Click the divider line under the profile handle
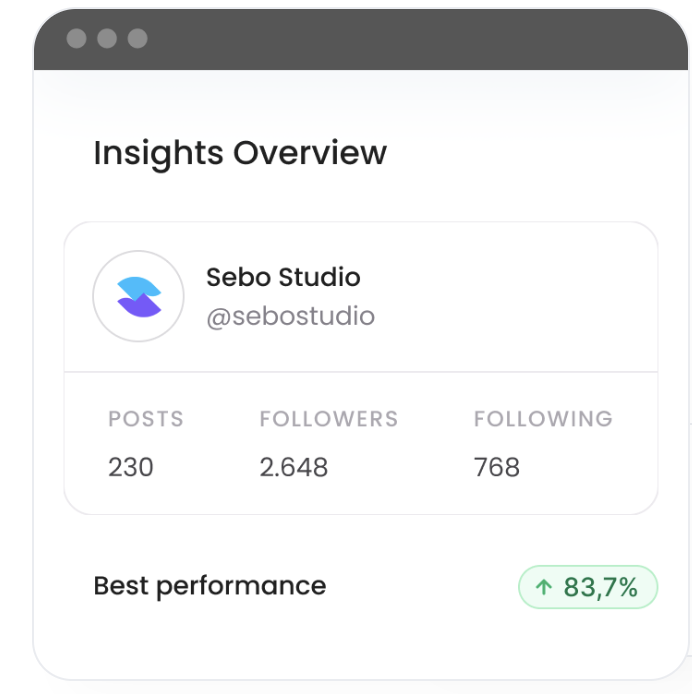 pyautogui.click(x=360, y=372)
